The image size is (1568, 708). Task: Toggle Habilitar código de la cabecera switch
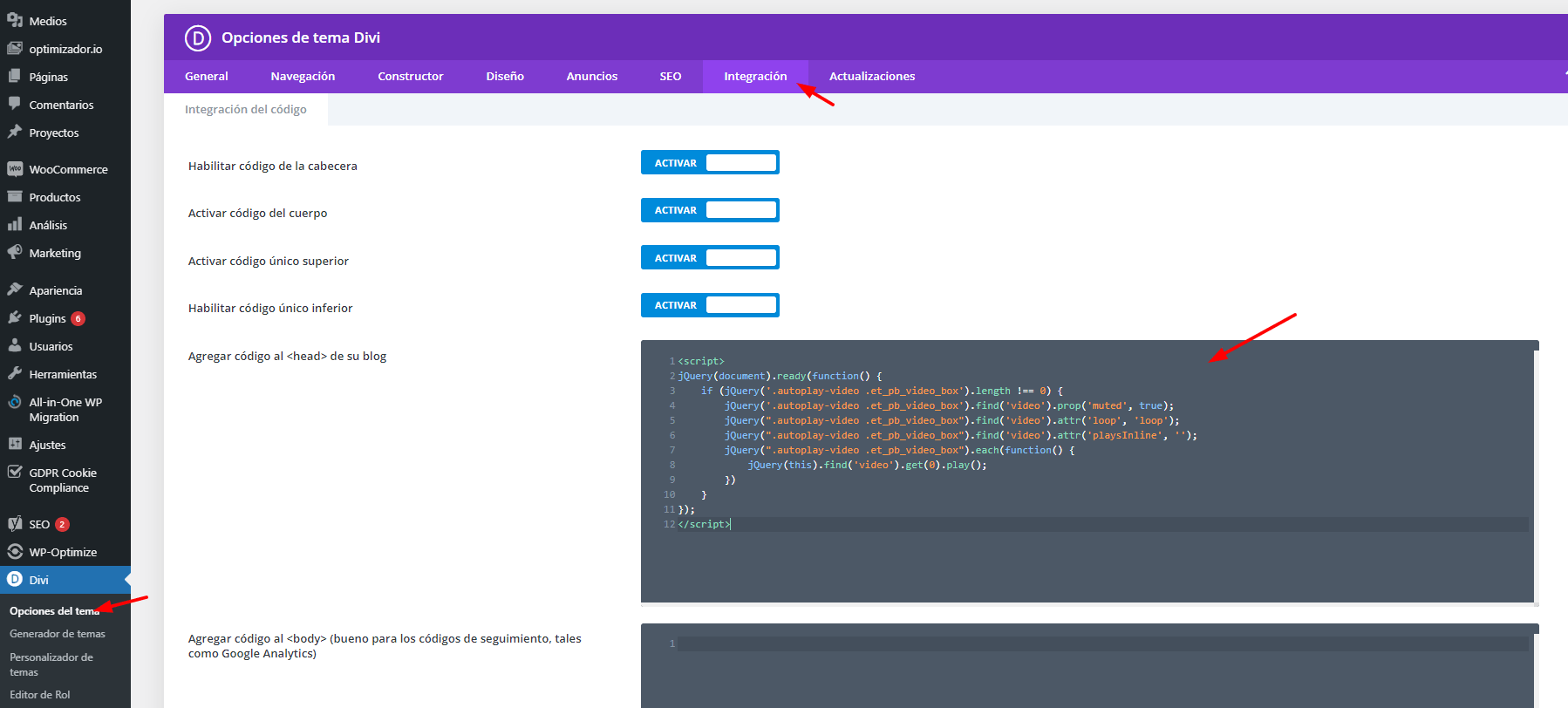pyautogui.click(x=710, y=162)
